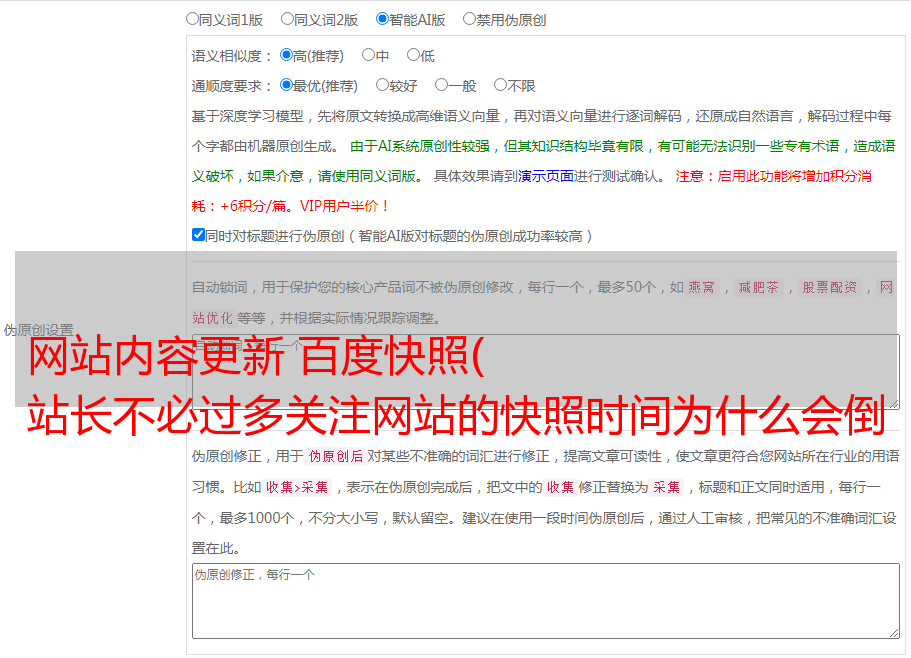Click the 通顺度要求： label
This screenshot has height=658, width=911.
coord(232,86)
